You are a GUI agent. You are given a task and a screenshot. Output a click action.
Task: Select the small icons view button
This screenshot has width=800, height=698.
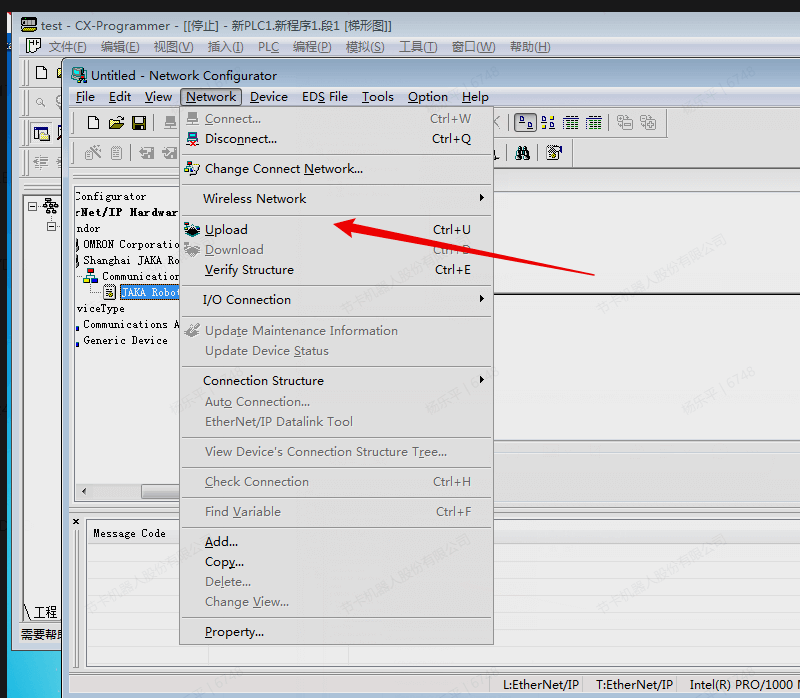tap(548, 123)
